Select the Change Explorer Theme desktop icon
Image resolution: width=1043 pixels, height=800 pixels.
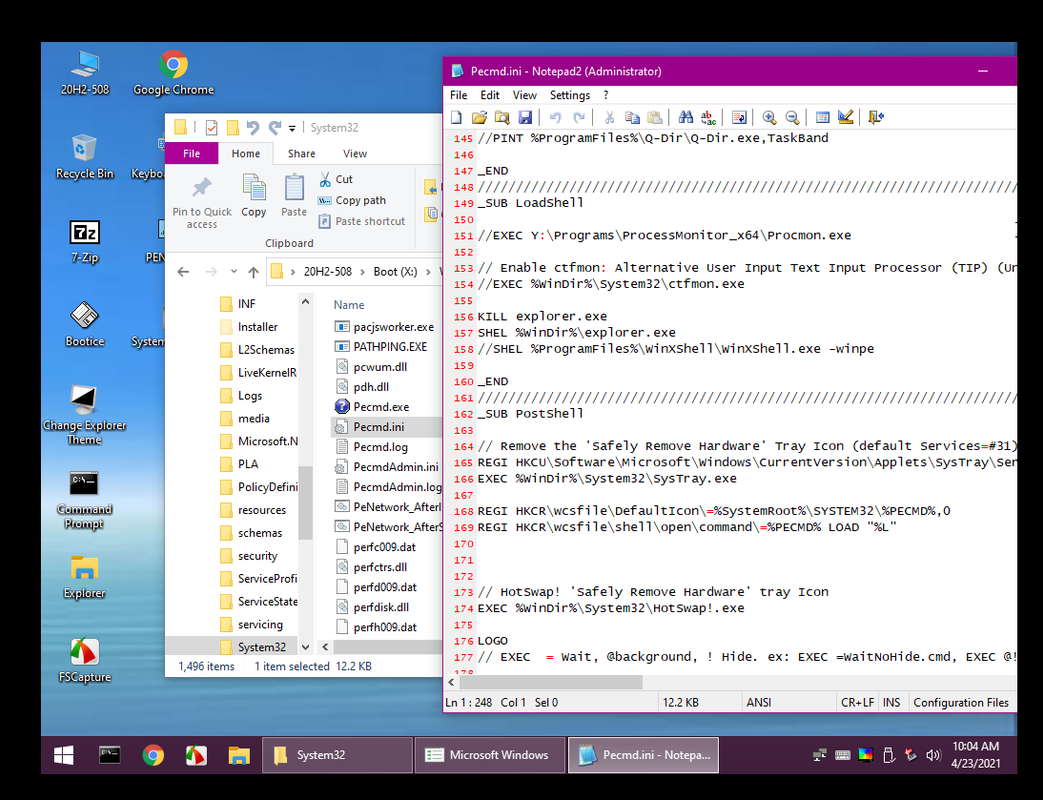84,415
